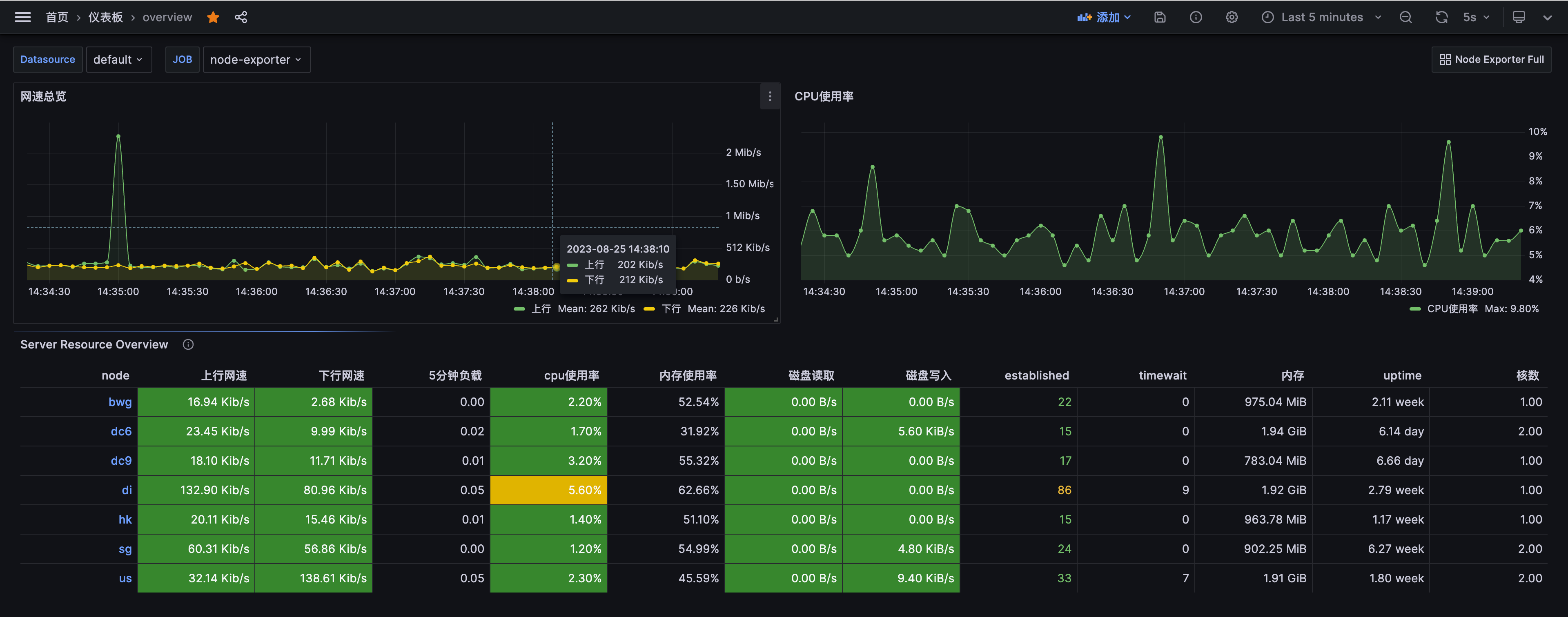The height and width of the screenshot is (617, 1568).
Task: Zoom out the time range
Action: [x=1405, y=17]
